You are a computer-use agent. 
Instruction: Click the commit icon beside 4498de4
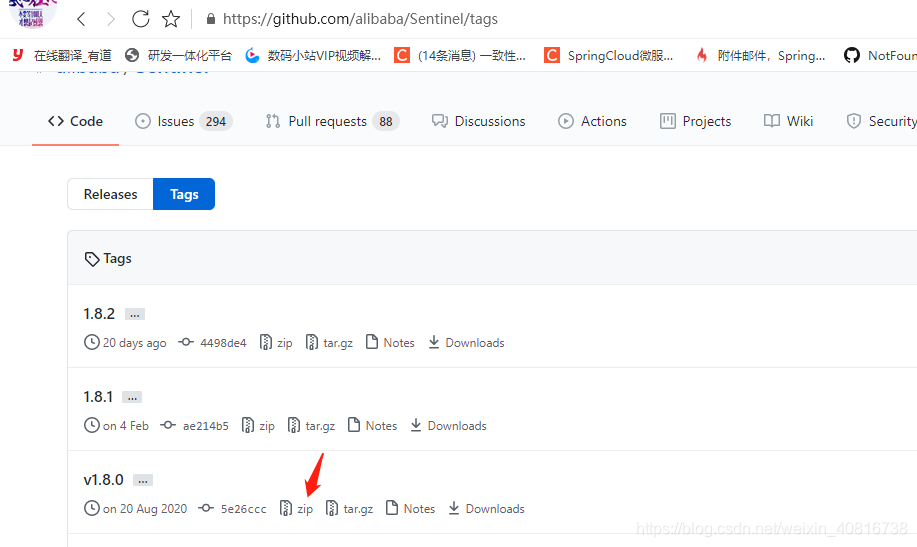[x=186, y=342]
